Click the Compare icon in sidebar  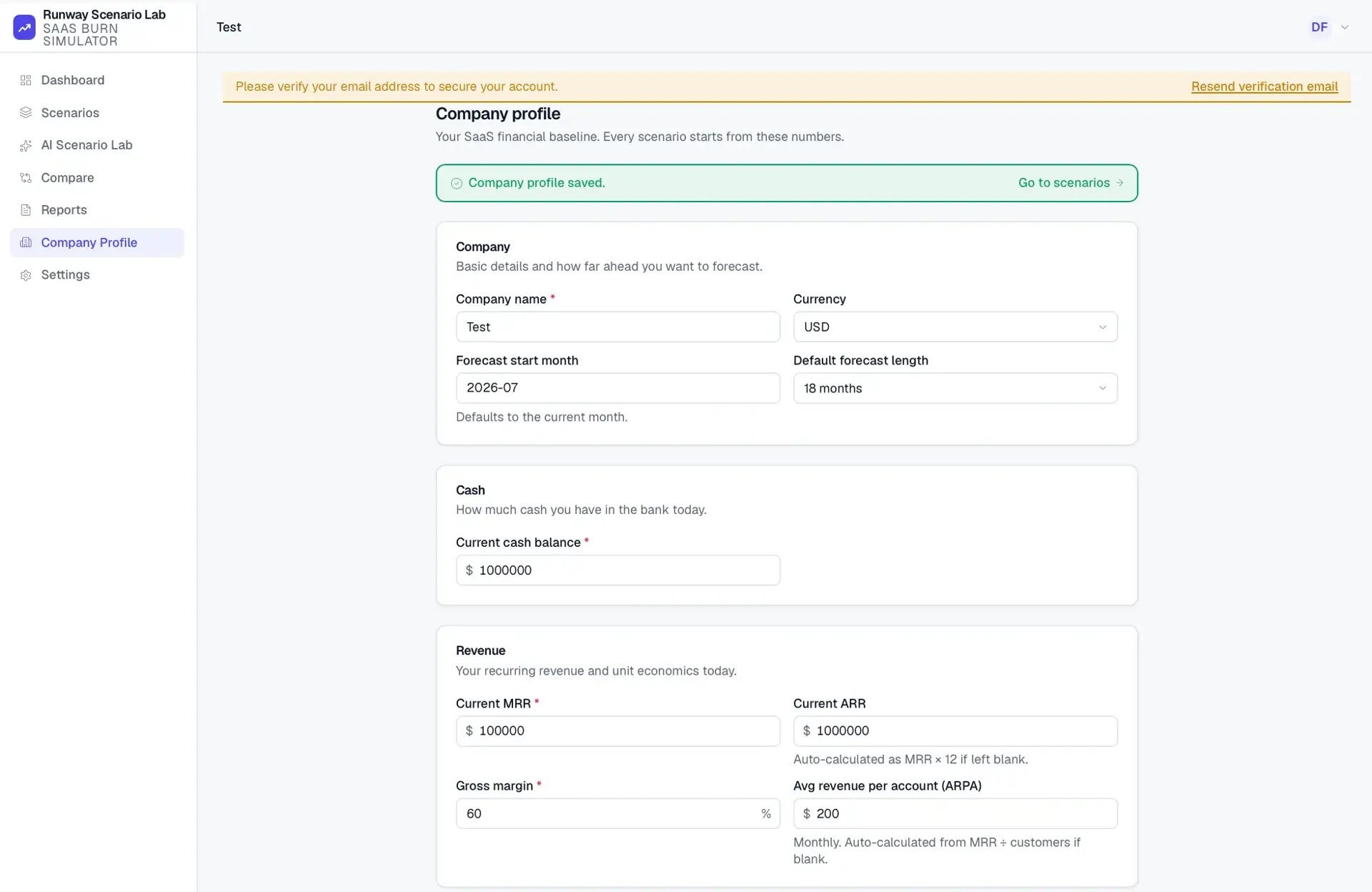click(26, 177)
